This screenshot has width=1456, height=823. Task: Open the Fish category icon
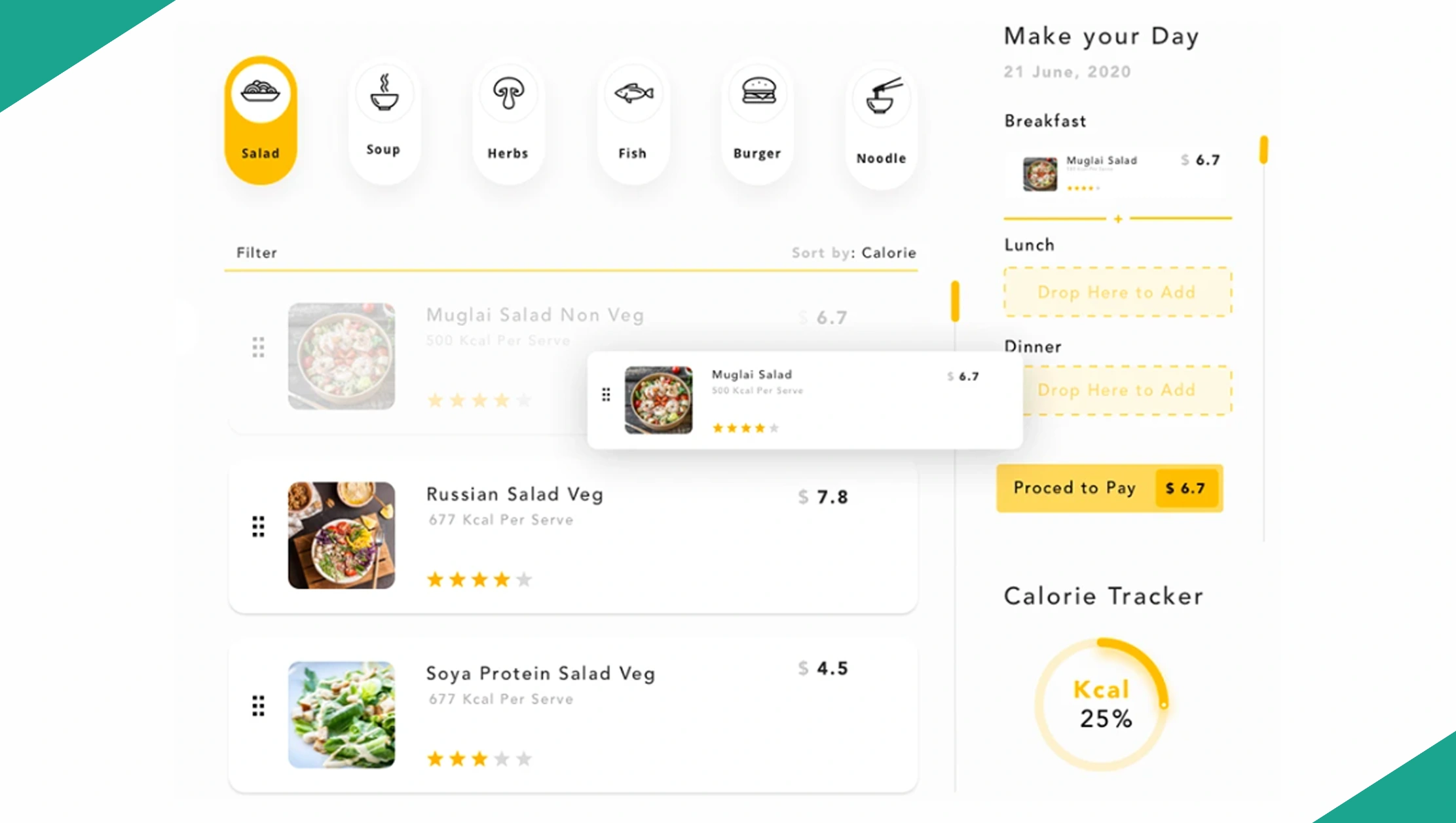click(x=633, y=93)
